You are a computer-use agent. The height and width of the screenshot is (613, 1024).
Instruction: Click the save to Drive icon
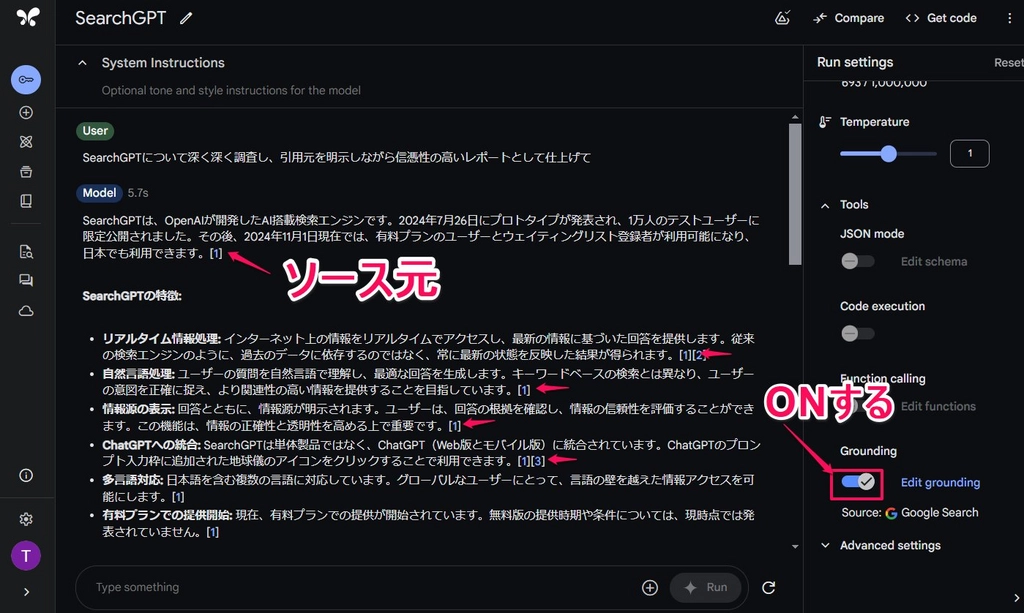pyautogui.click(x=782, y=18)
